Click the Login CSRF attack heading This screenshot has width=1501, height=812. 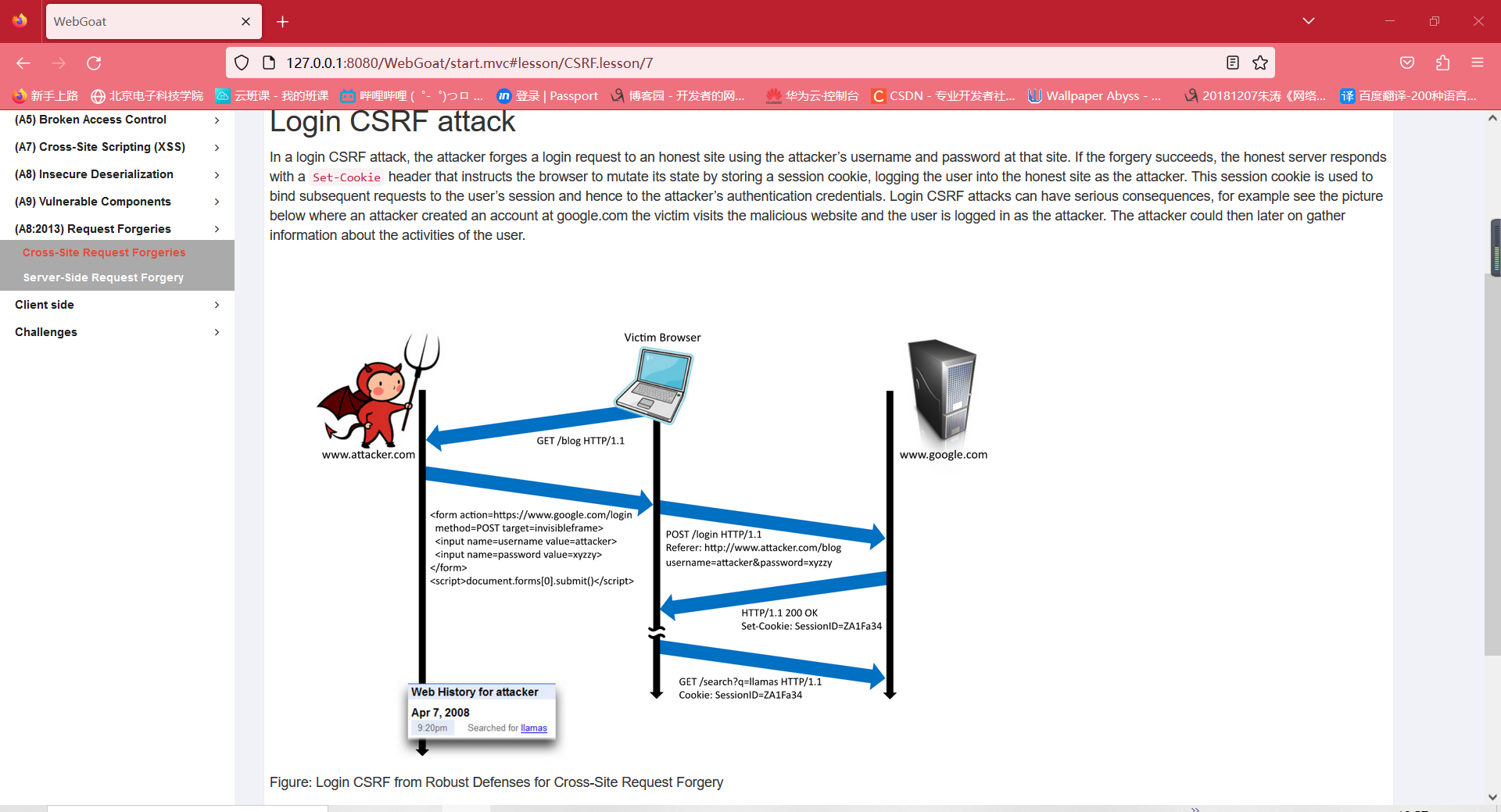coord(392,122)
